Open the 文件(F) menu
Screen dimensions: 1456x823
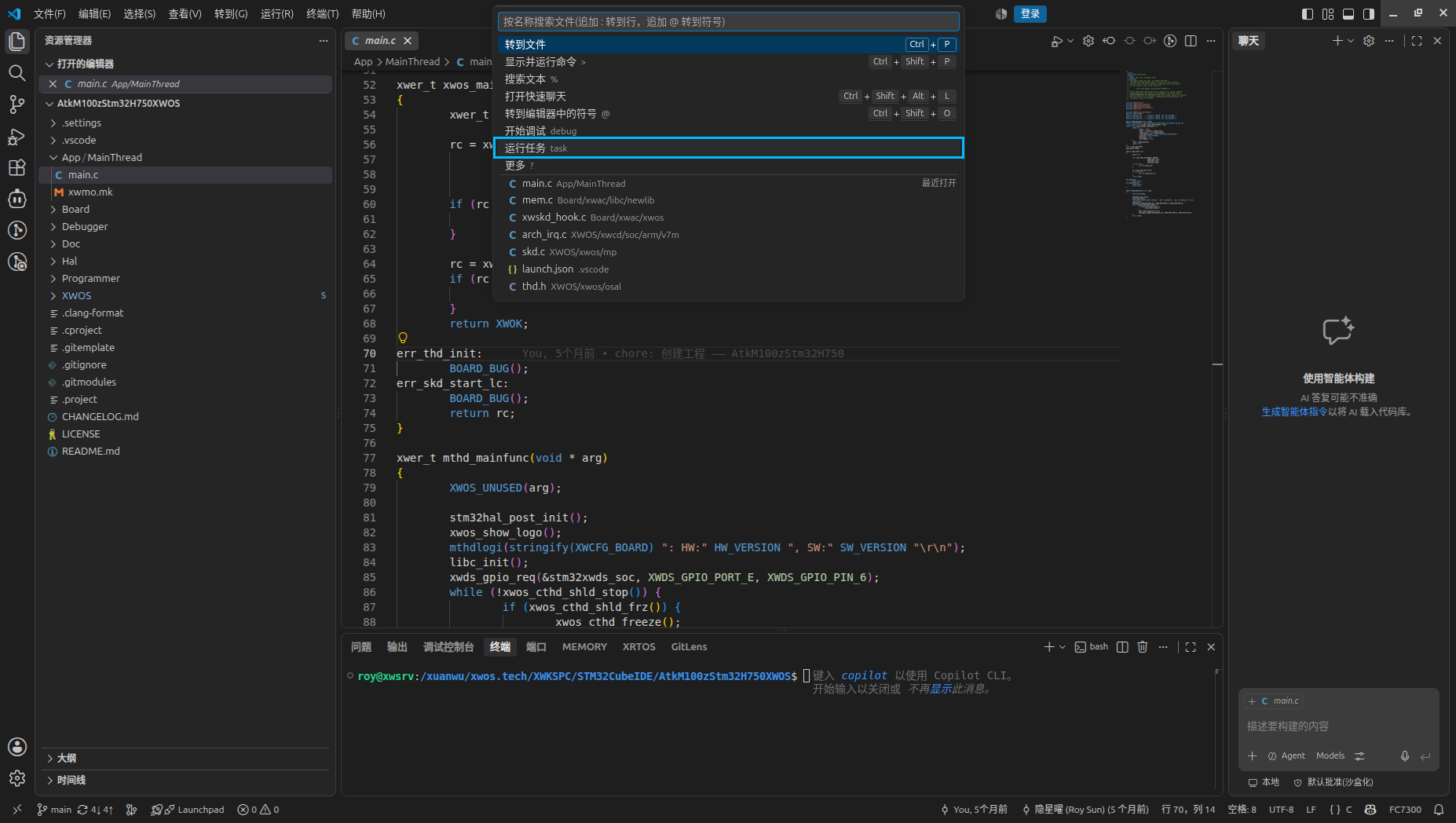coord(49,14)
